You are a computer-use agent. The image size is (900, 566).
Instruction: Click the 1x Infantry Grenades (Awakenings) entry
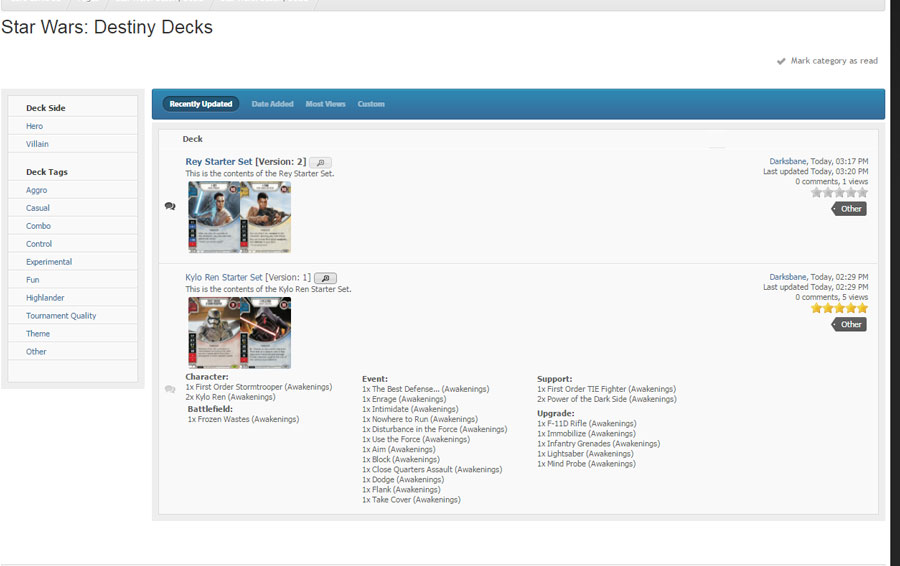coord(599,444)
